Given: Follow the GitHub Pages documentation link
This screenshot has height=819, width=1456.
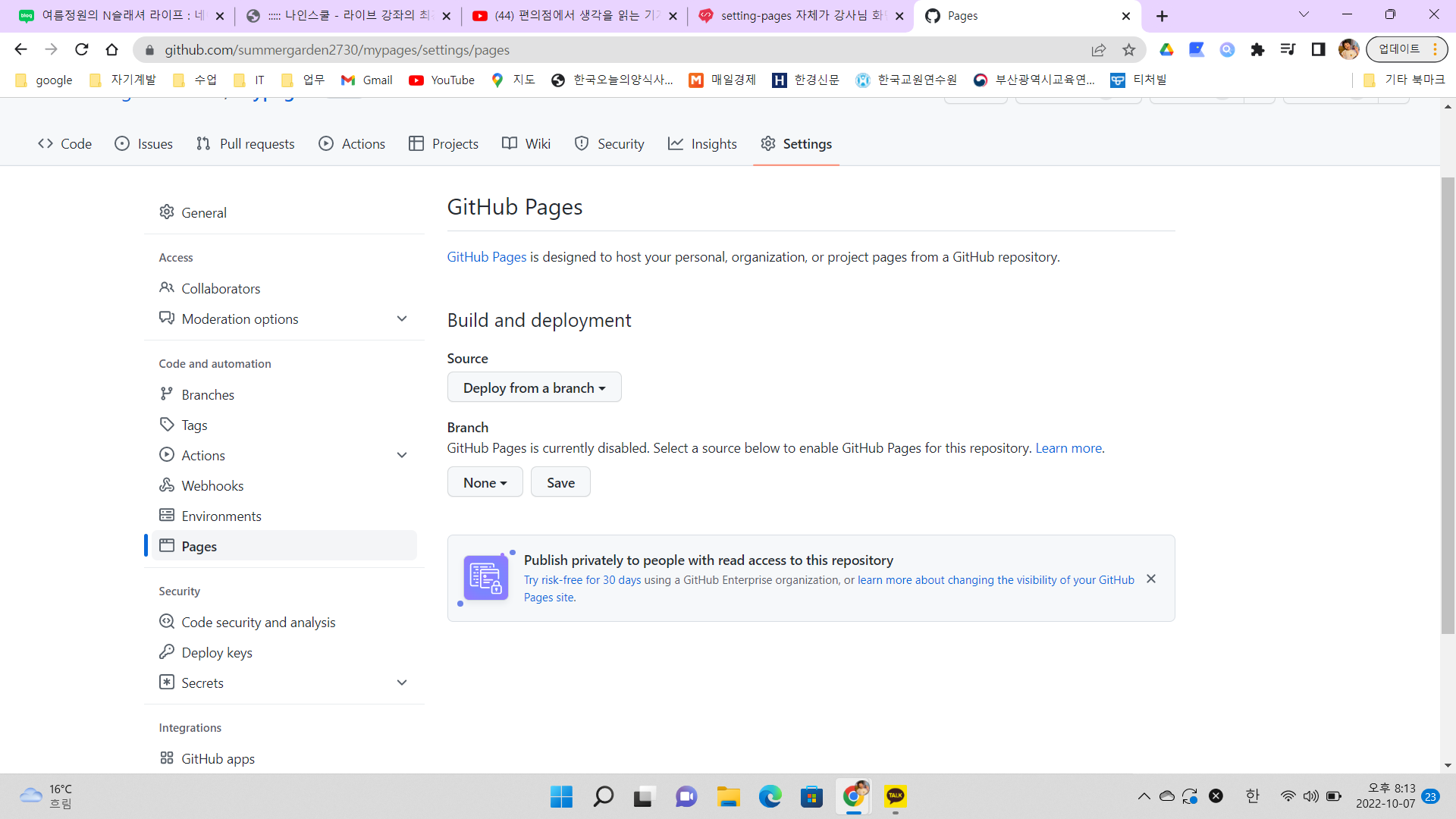Looking at the screenshot, I should click(487, 257).
